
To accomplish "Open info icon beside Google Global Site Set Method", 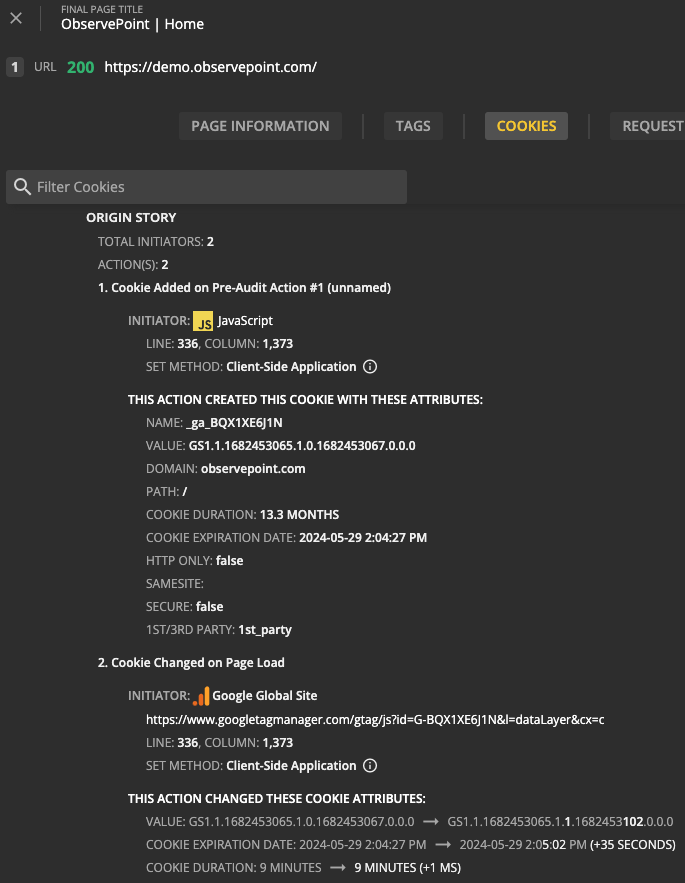I will click(370, 766).
